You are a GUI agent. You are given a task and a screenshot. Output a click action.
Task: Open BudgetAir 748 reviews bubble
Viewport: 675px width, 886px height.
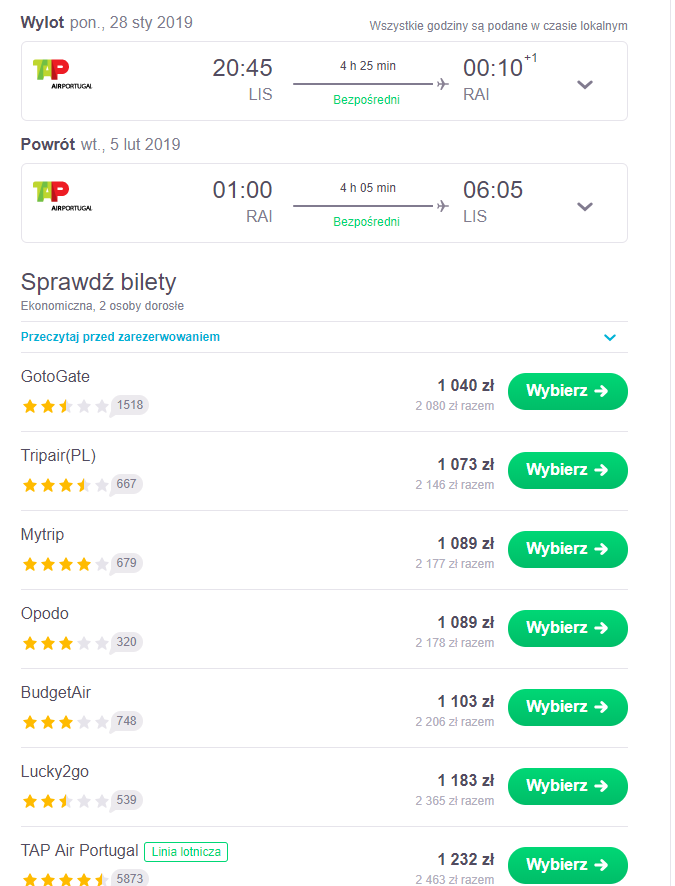(x=126, y=722)
